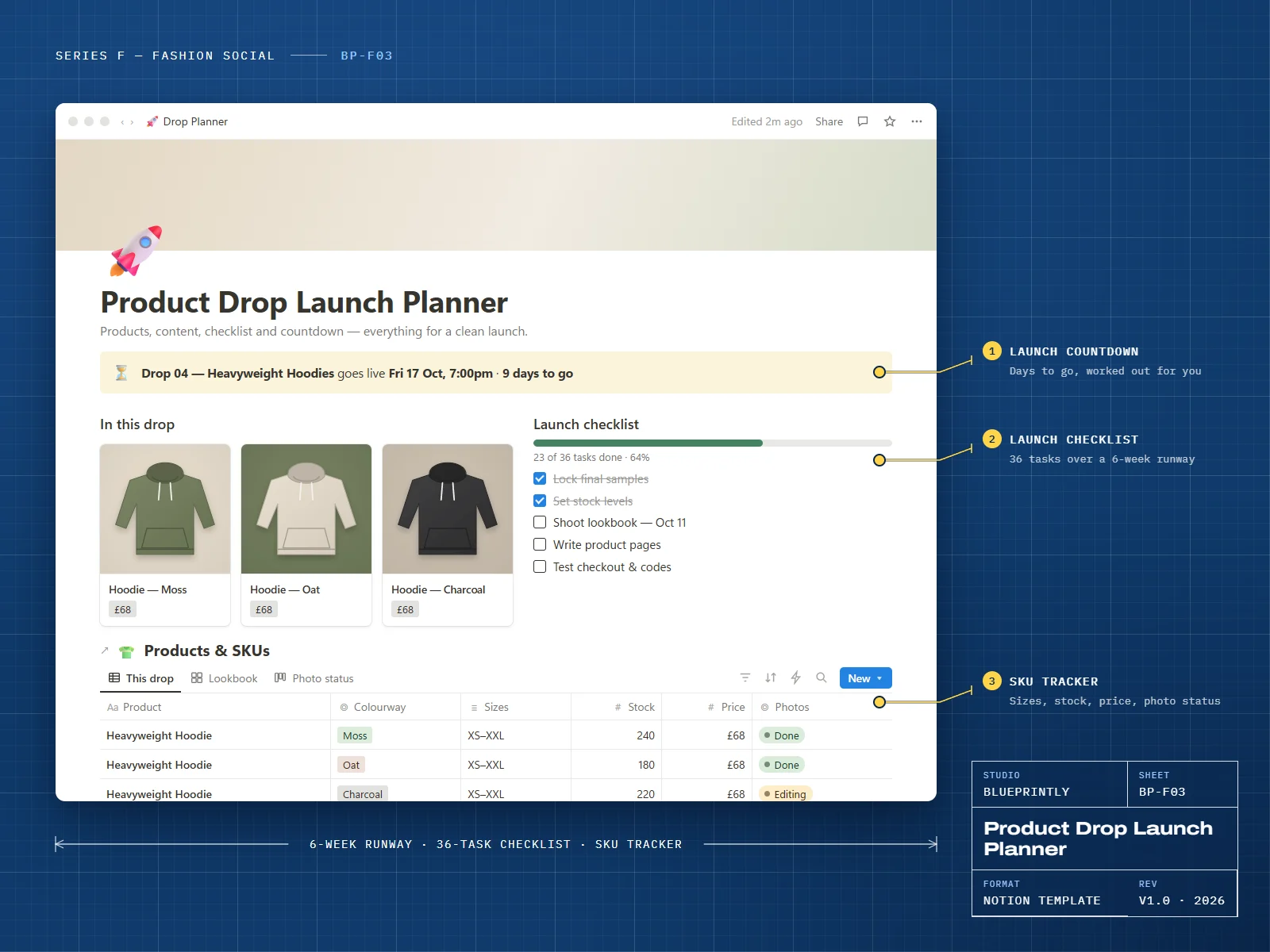
Task: Click the launch checklist progress bar
Action: coord(713,443)
